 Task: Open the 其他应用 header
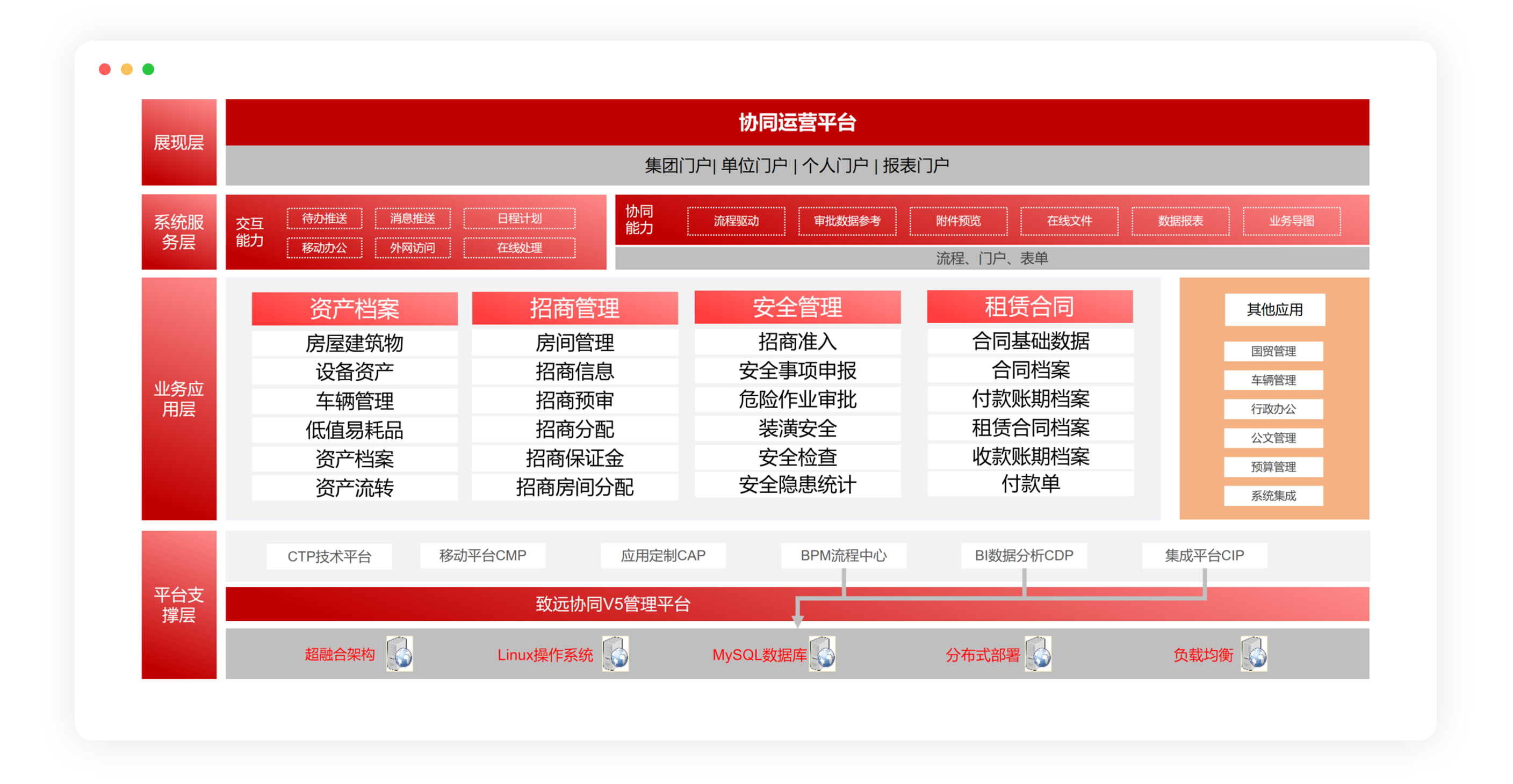tap(1275, 310)
